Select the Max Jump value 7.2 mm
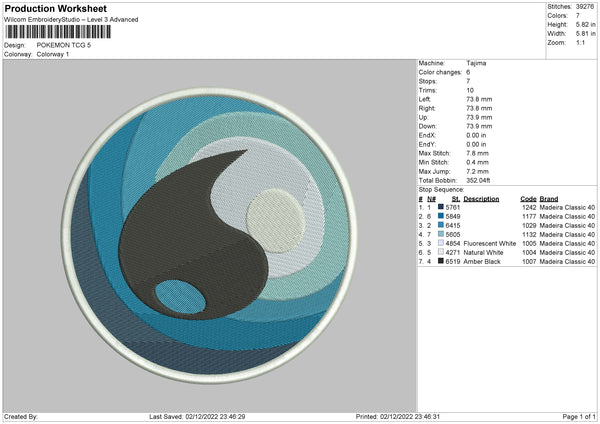This screenshot has height=424, width=600. [x=478, y=171]
